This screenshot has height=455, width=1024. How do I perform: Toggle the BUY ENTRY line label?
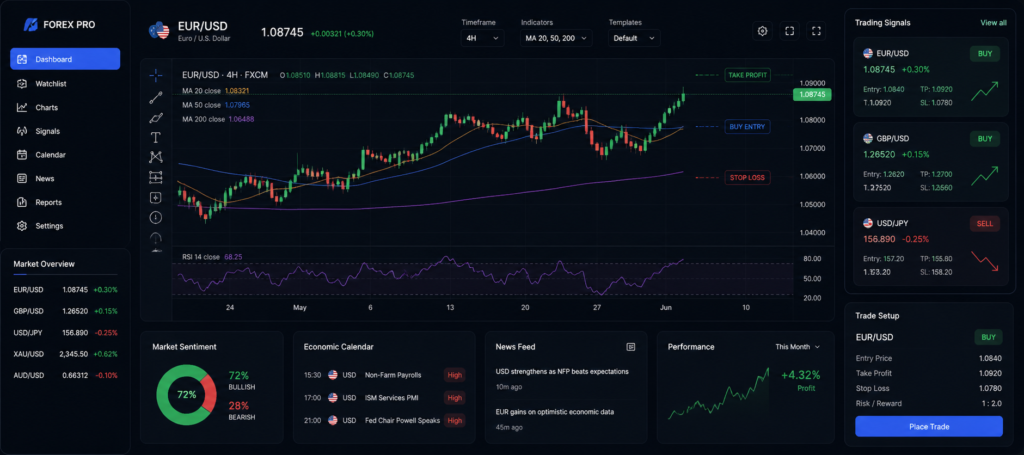click(747, 127)
